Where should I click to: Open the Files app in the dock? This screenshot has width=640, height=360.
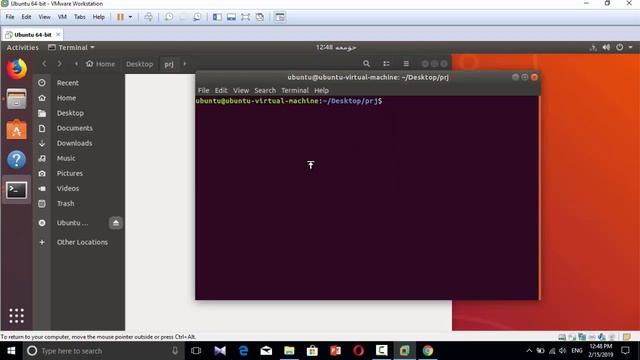pos(16,99)
